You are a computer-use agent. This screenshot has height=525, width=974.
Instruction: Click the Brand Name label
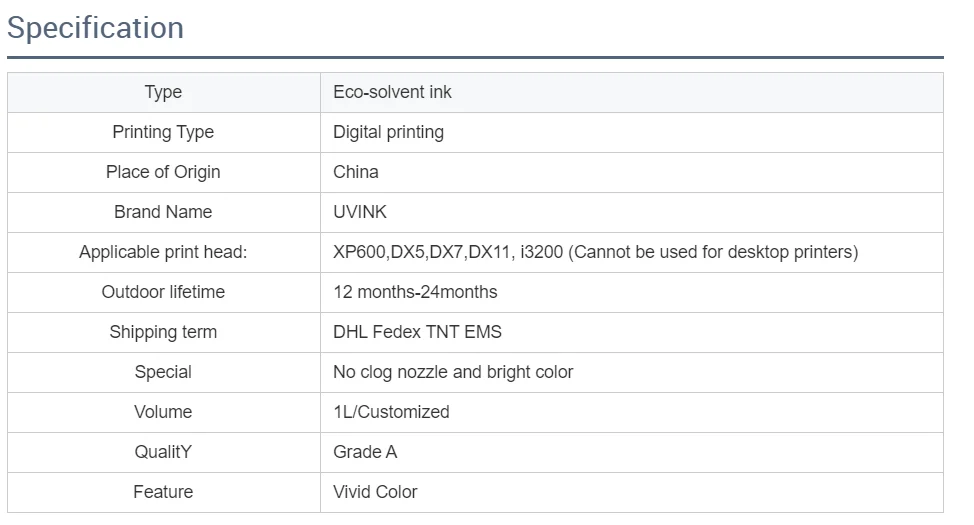(x=163, y=212)
